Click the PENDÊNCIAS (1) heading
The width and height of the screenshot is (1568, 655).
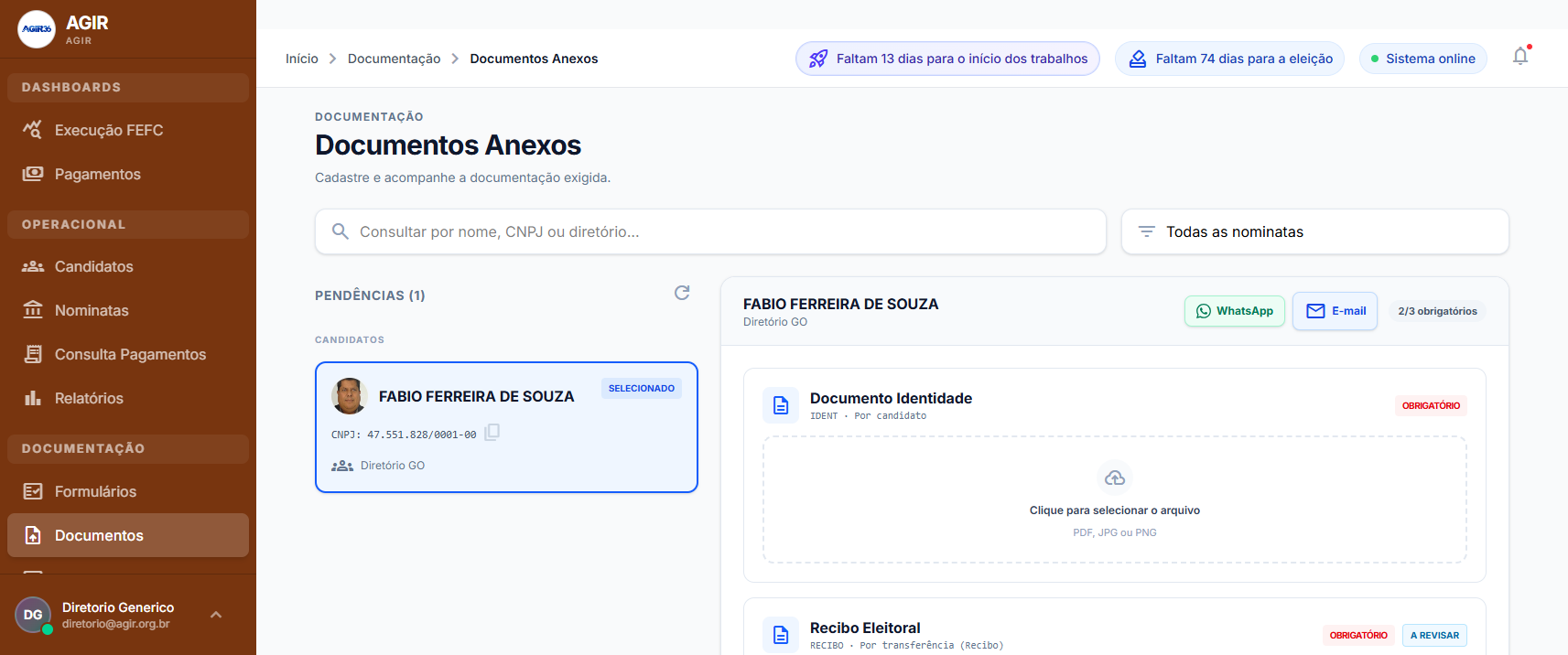point(370,295)
